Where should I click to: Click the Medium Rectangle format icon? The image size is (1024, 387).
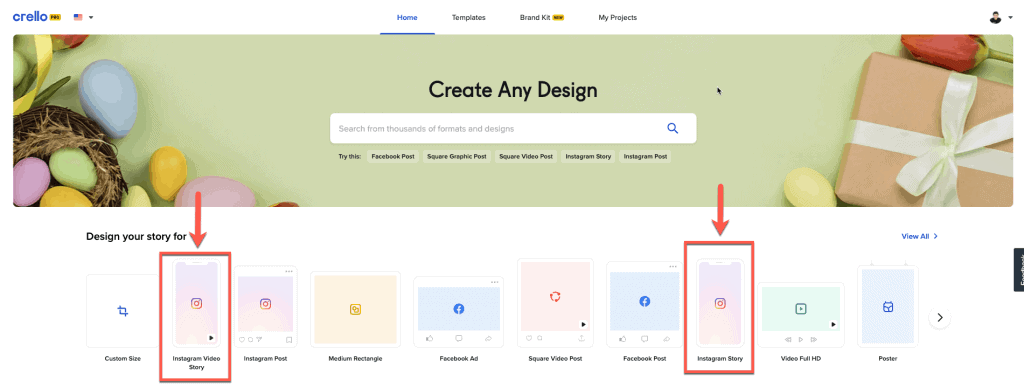(355, 310)
